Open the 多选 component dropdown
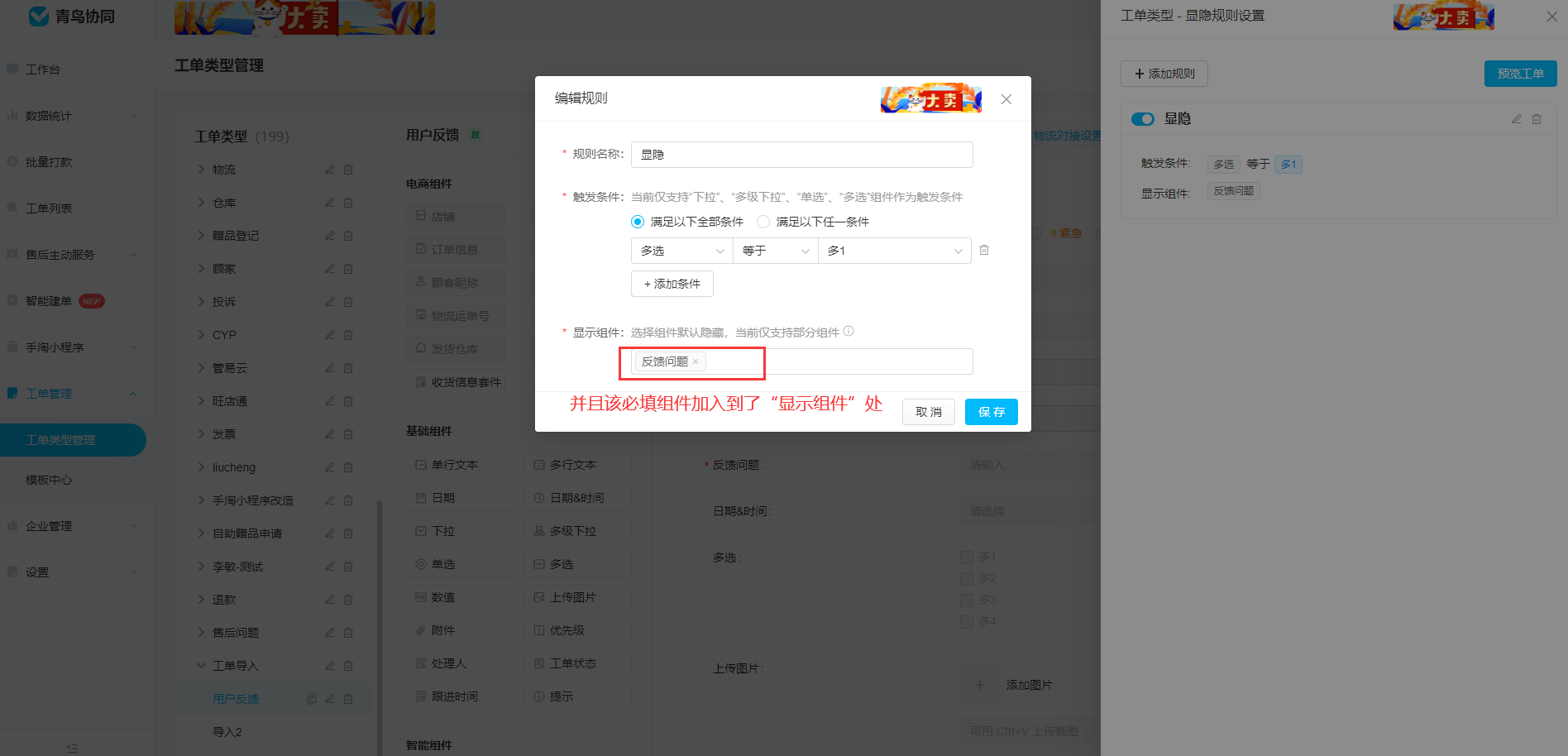1568x756 pixels. pyautogui.click(x=682, y=251)
